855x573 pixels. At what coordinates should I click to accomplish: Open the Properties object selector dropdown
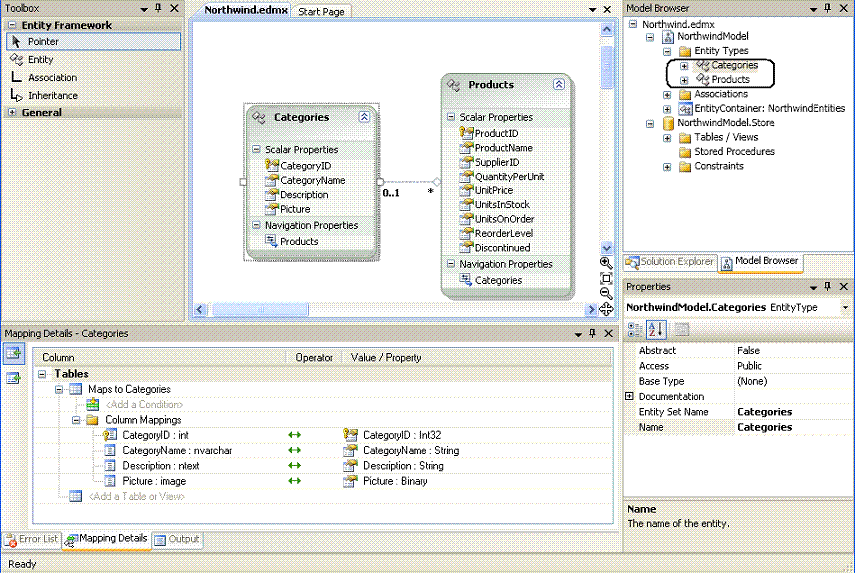tap(846, 307)
